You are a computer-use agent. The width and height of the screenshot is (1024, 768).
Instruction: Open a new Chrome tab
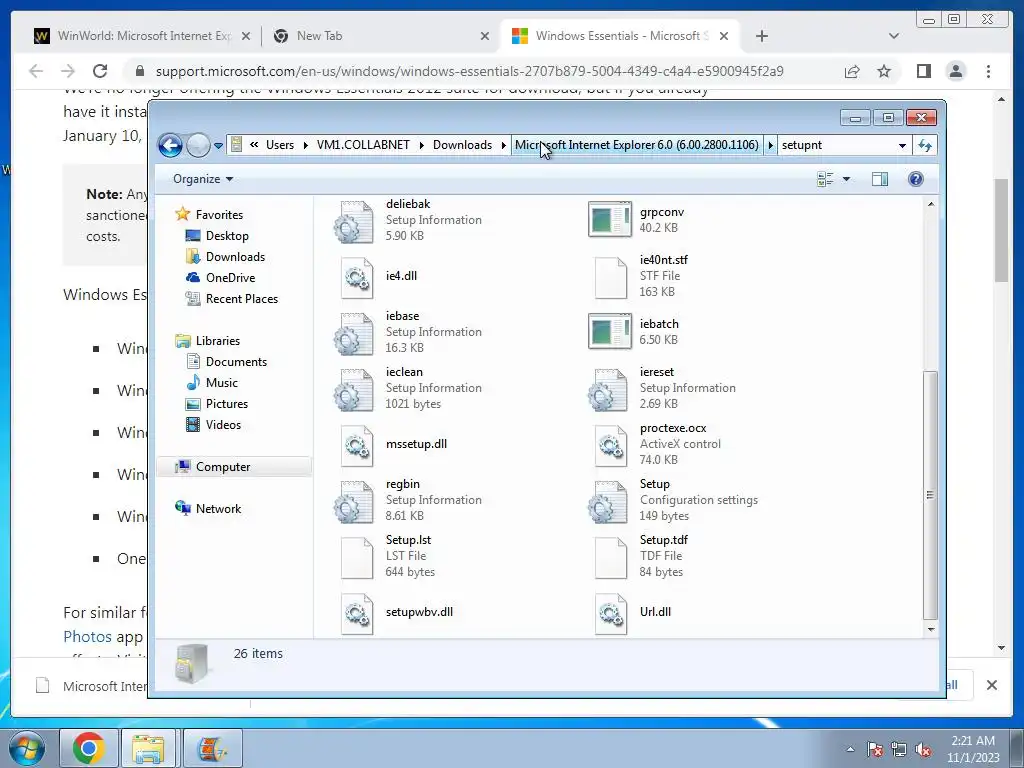pos(761,36)
